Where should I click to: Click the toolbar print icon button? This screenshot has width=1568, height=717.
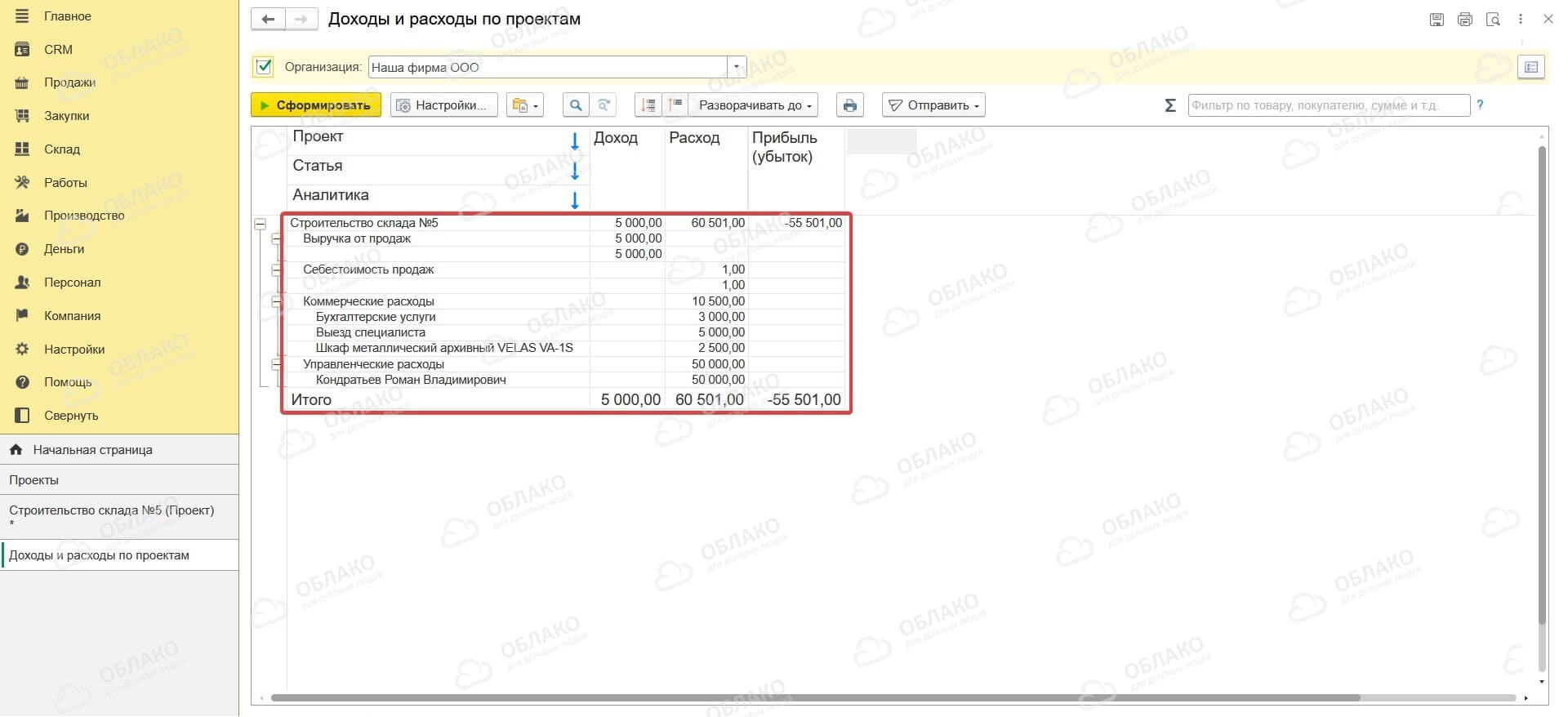[x=850, y=105]
